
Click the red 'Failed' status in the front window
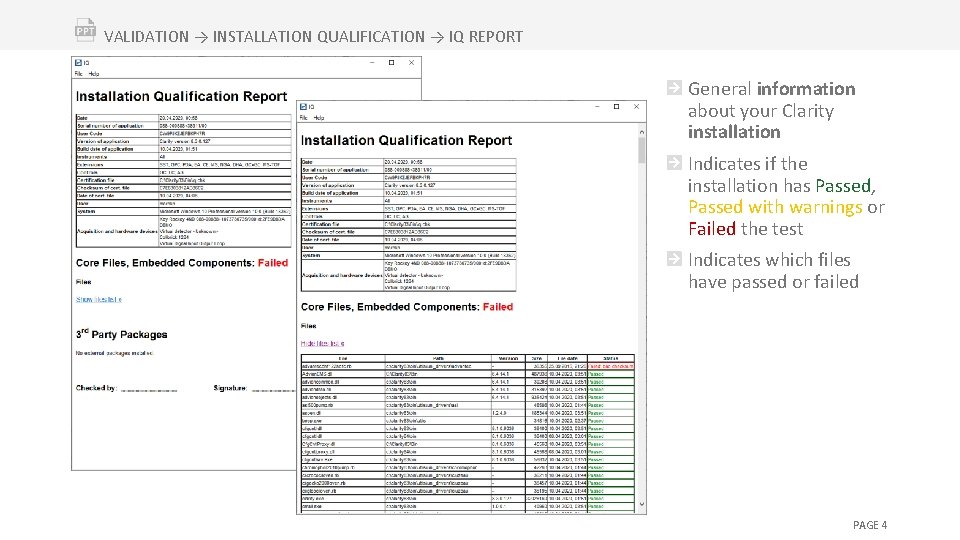498,307
